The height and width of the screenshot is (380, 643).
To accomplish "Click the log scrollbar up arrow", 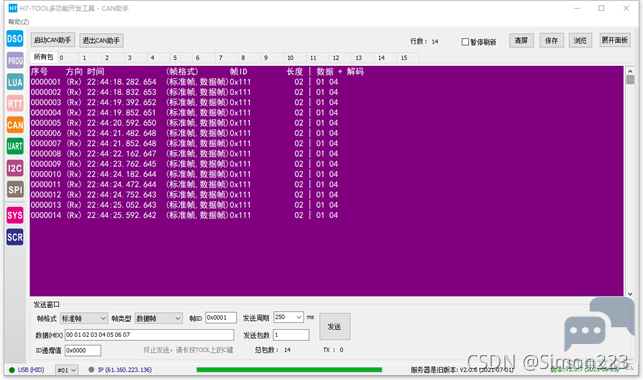I will pyautogui.click(x=630, y=71).
